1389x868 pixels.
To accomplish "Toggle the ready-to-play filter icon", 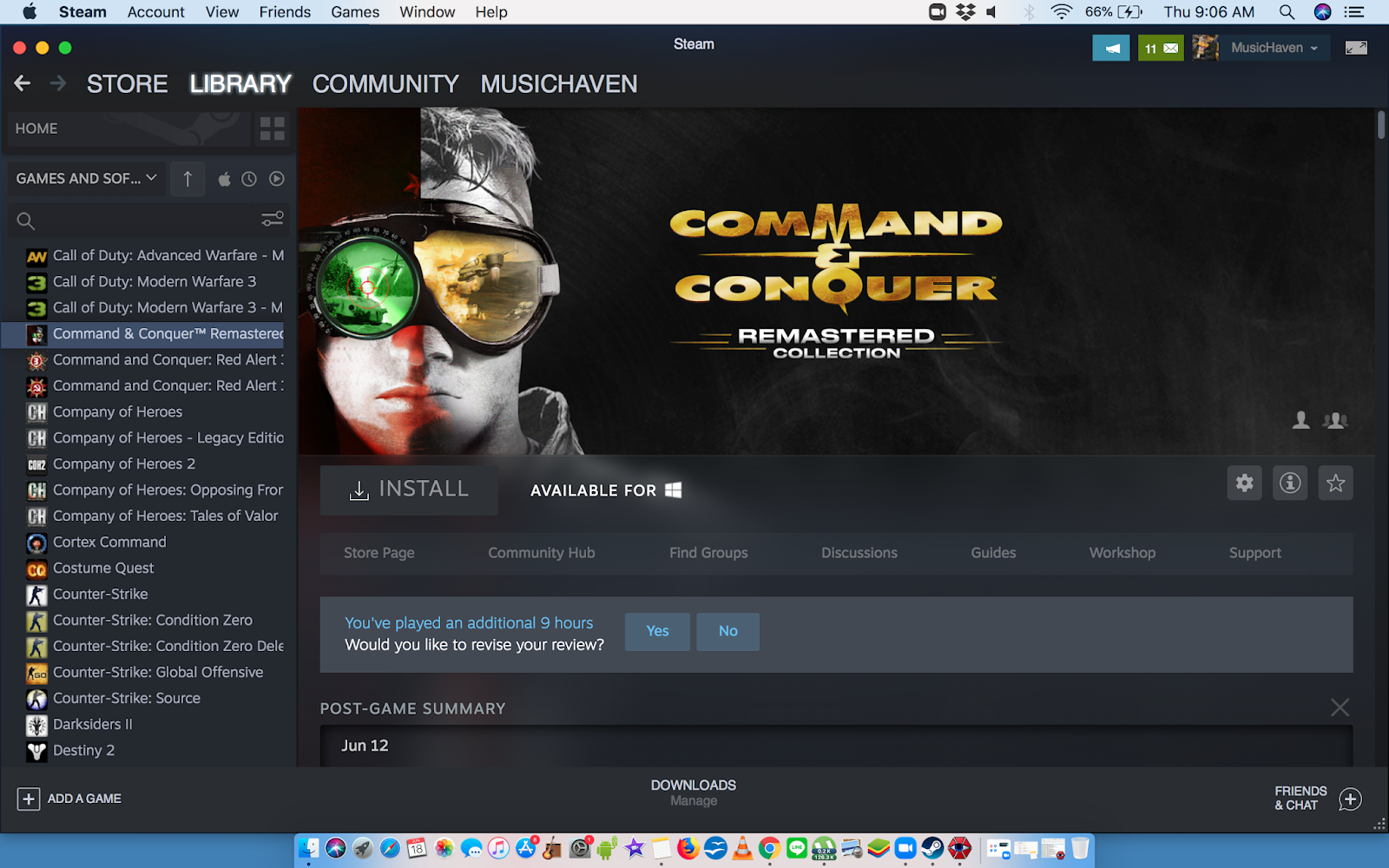I will (277, 179).
